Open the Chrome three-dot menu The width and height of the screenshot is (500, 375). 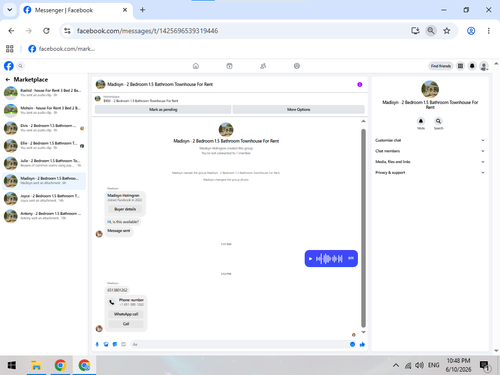[489, 31]
